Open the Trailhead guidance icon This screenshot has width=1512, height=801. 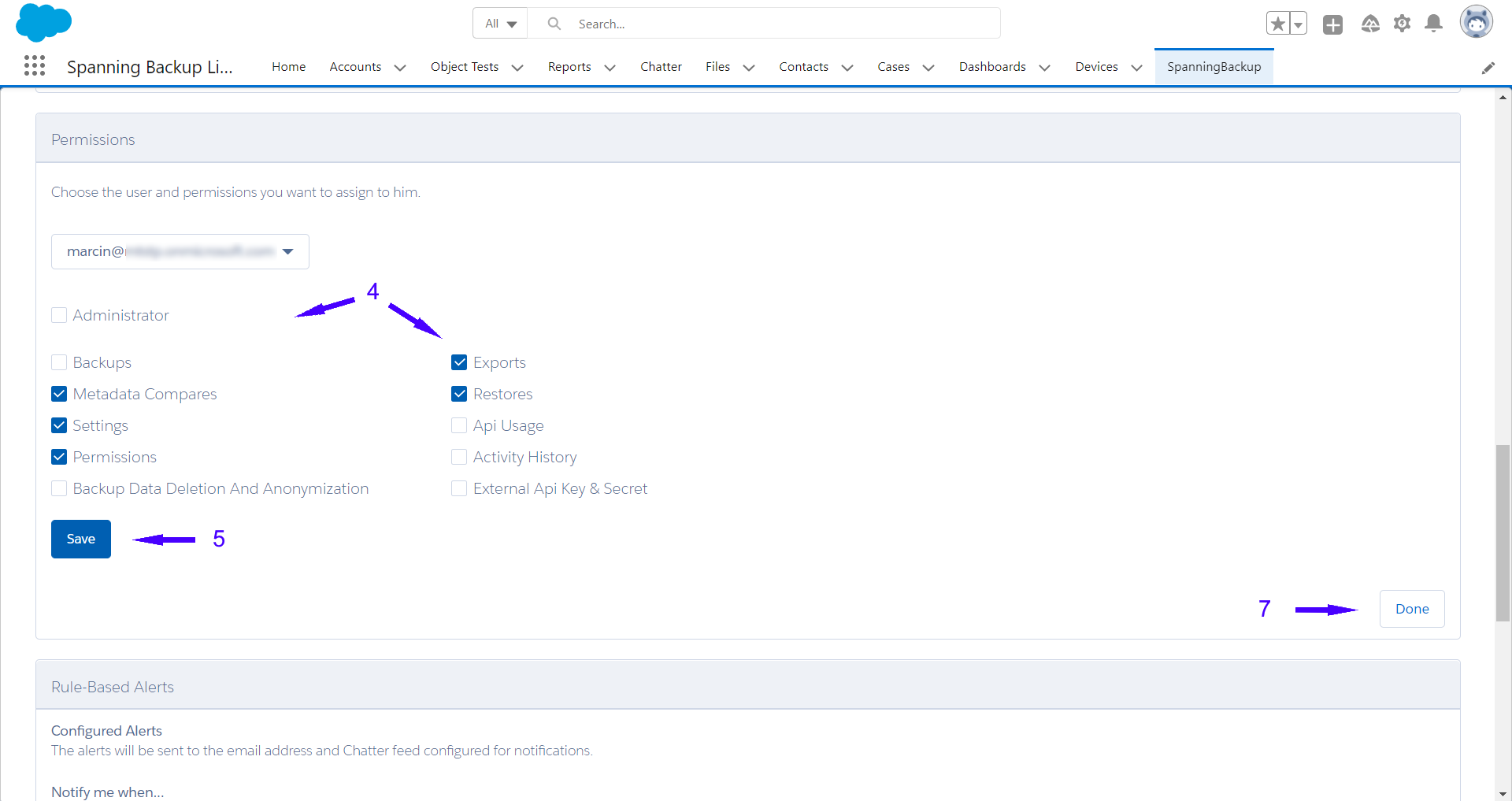click(1370, 24)
